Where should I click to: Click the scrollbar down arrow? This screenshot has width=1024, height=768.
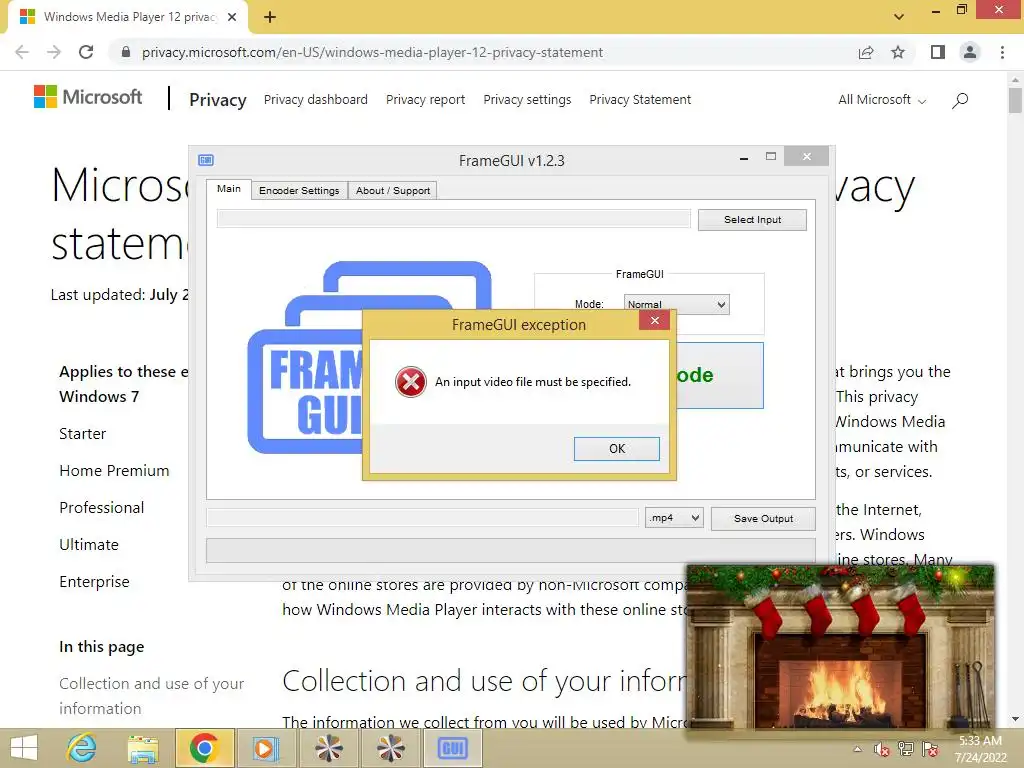tap(1015, 720)
